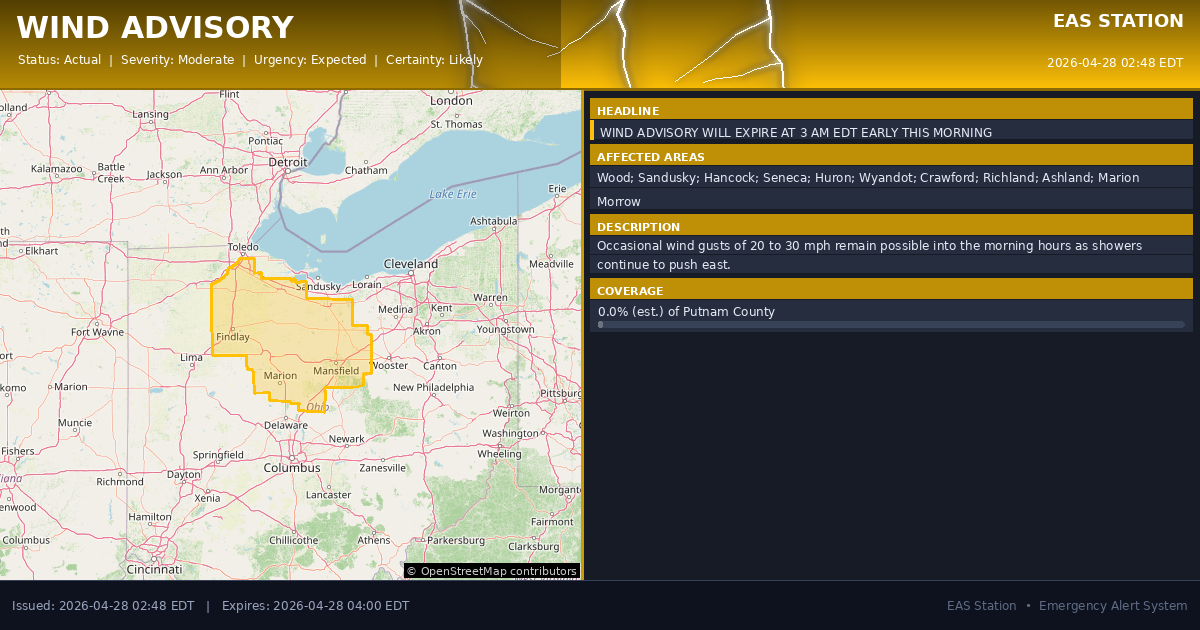Click the Morrow affected area entry

tap(619, 202)
